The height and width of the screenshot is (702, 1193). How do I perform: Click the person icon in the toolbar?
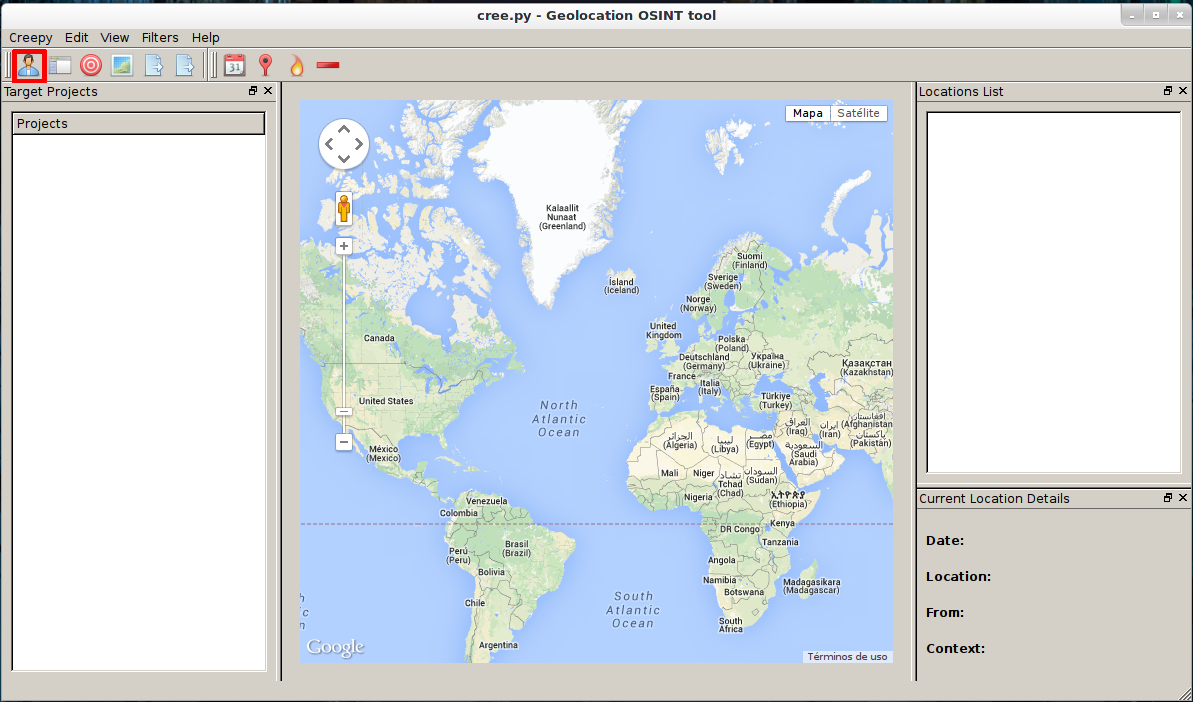tap(30, 66)
